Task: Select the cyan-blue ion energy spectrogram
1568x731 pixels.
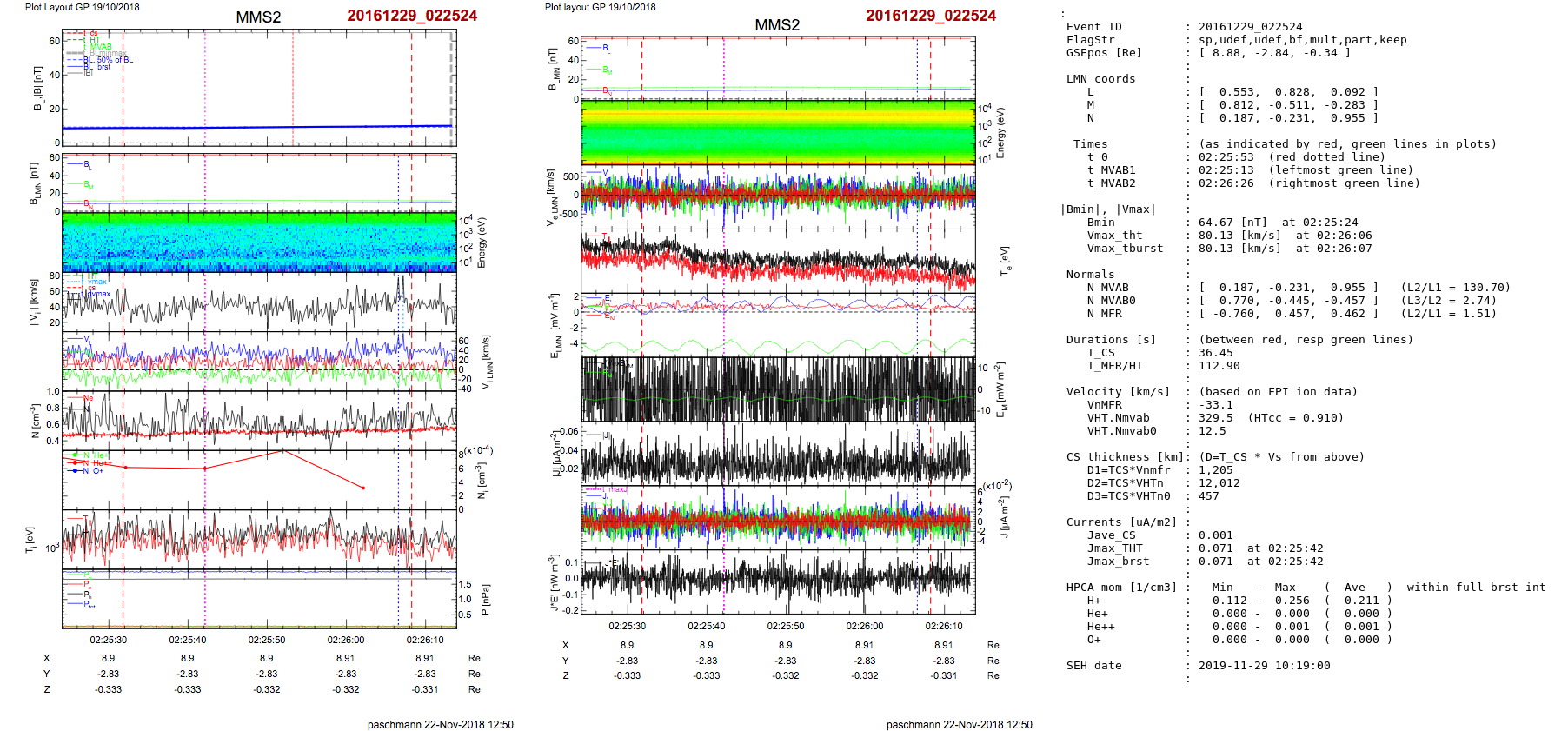Action: (x=259, y=243)
